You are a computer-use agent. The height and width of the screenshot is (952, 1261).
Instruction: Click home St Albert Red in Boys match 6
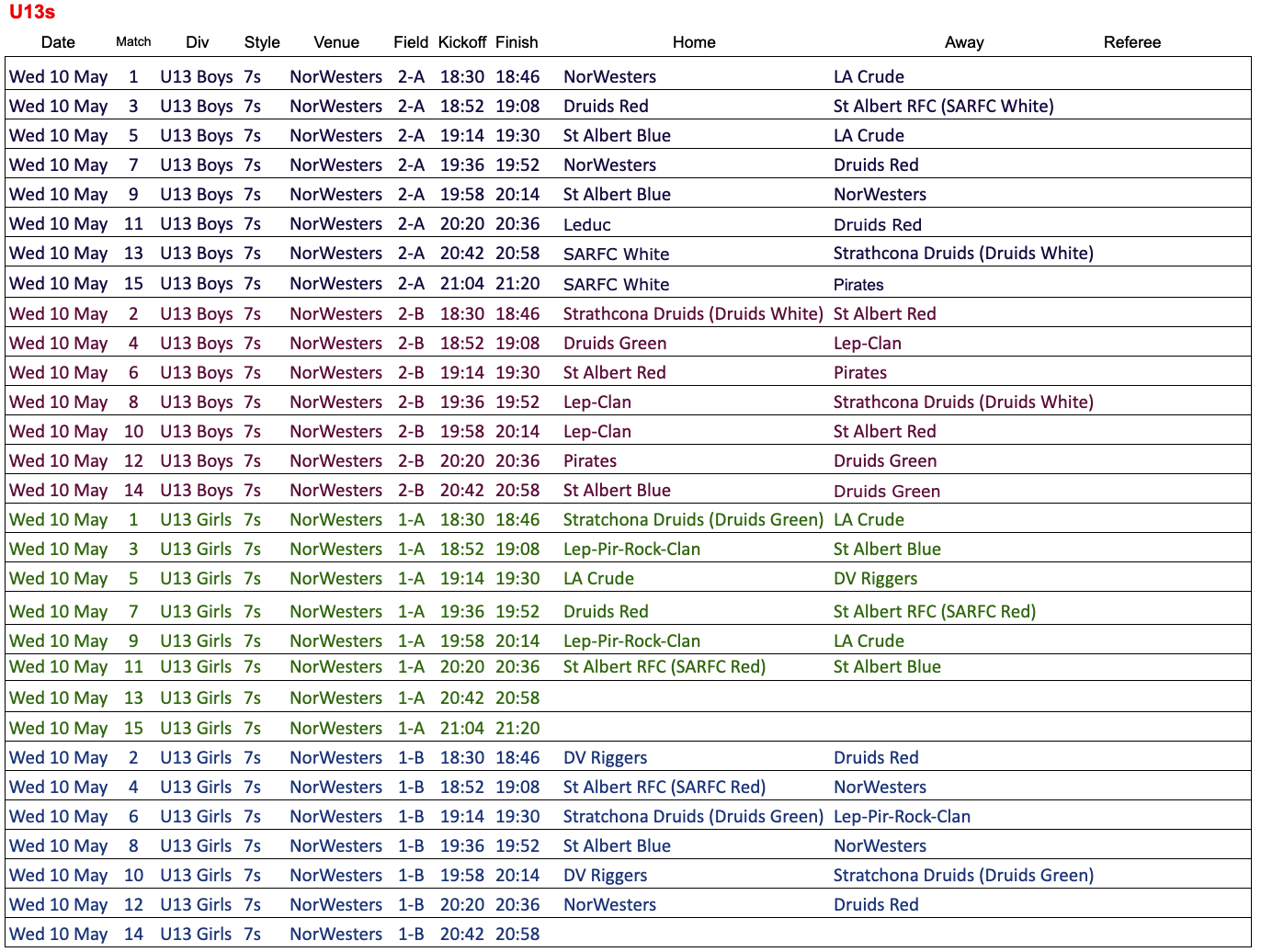tap(615, 373)
